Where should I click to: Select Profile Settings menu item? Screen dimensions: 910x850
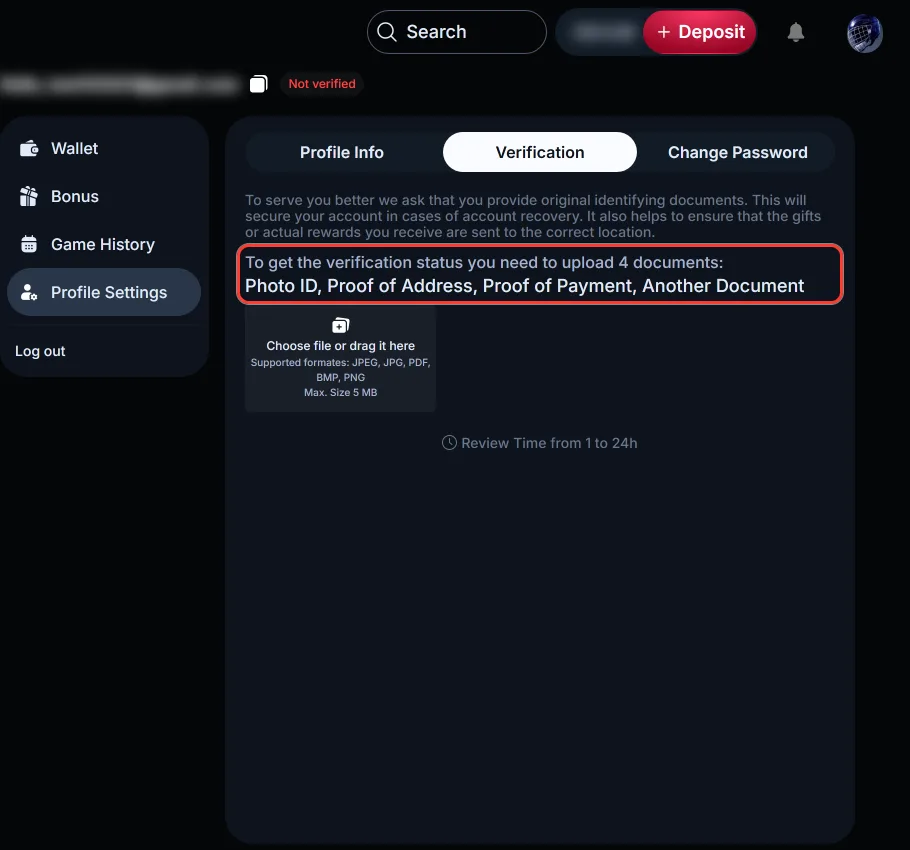click(104, 292)
